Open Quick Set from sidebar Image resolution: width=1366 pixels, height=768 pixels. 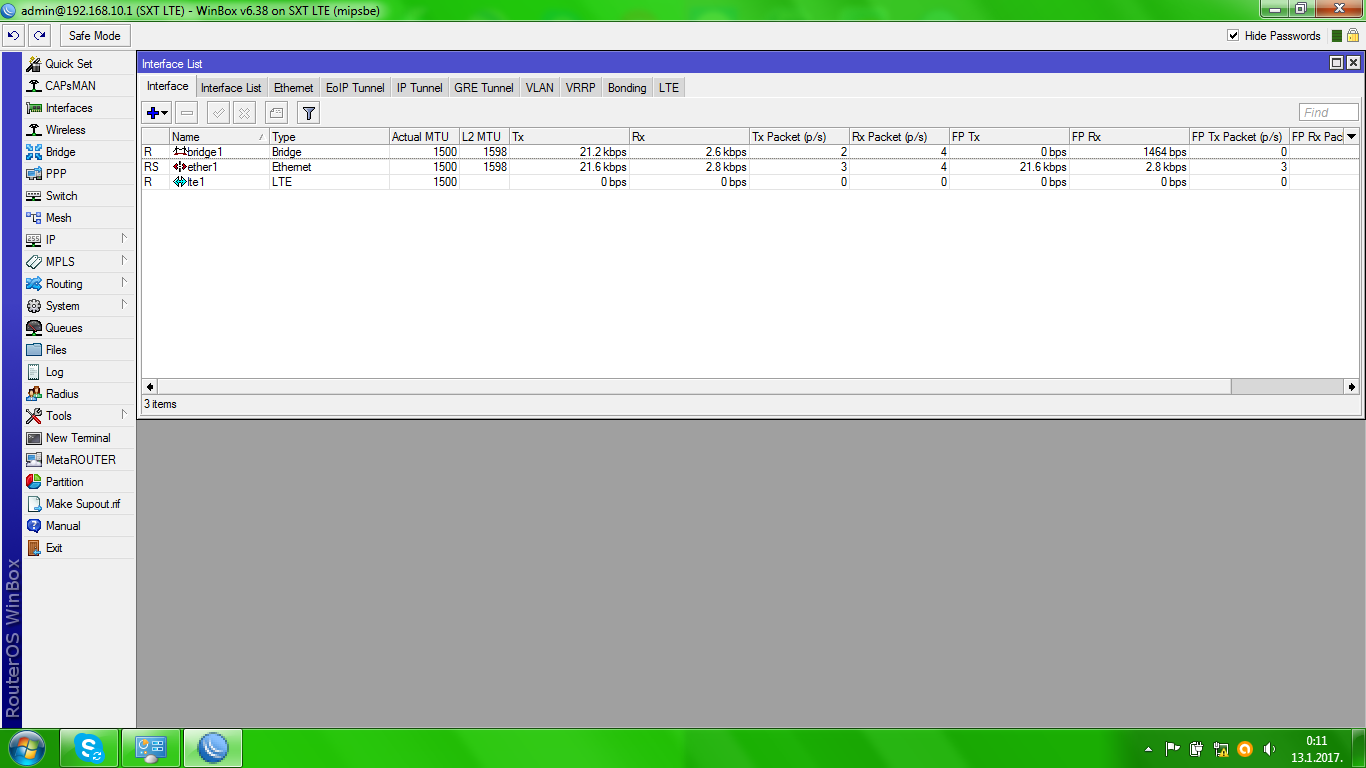[x=68, y=64]
